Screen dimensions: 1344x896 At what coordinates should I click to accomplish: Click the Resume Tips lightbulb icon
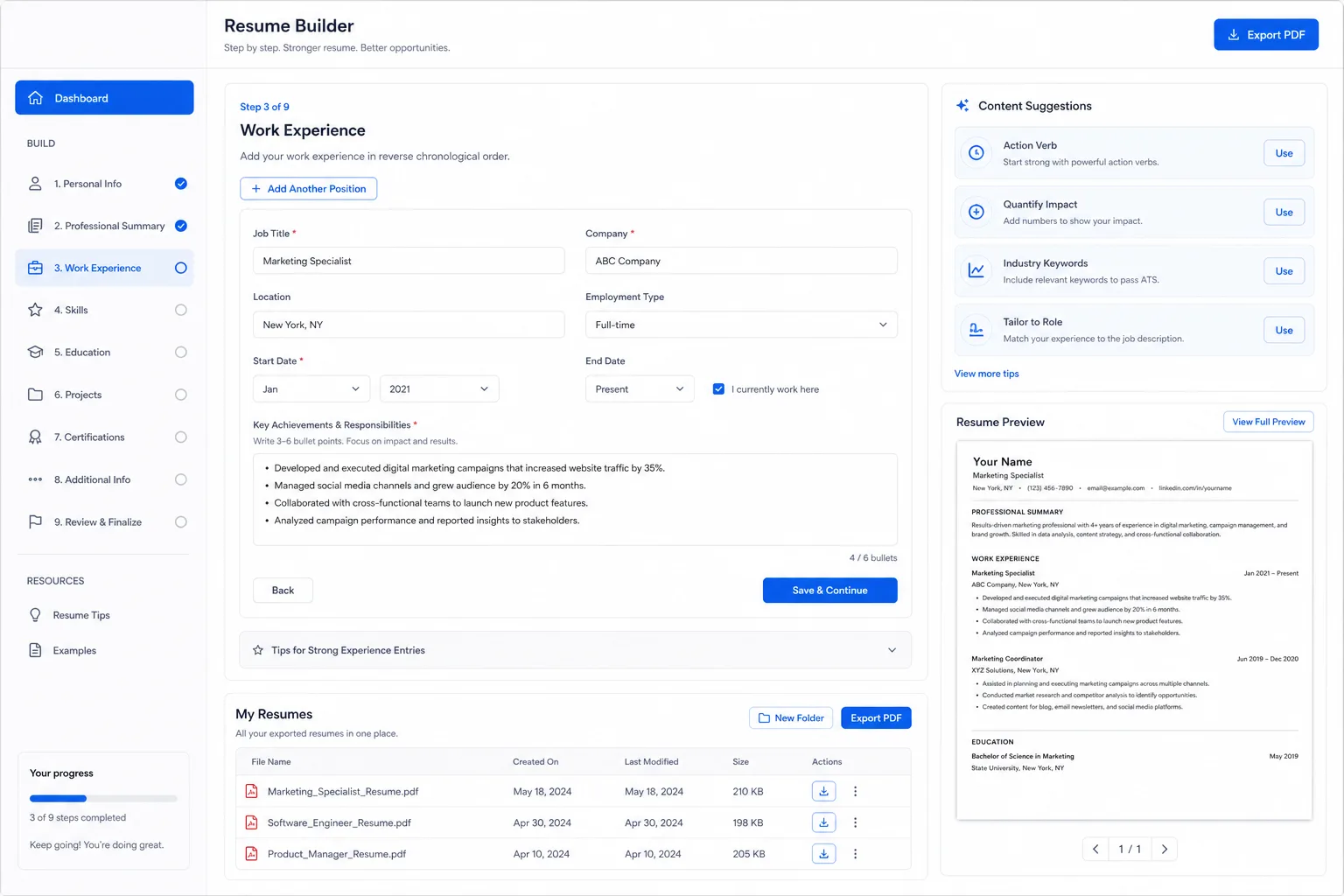coord(35,615)
